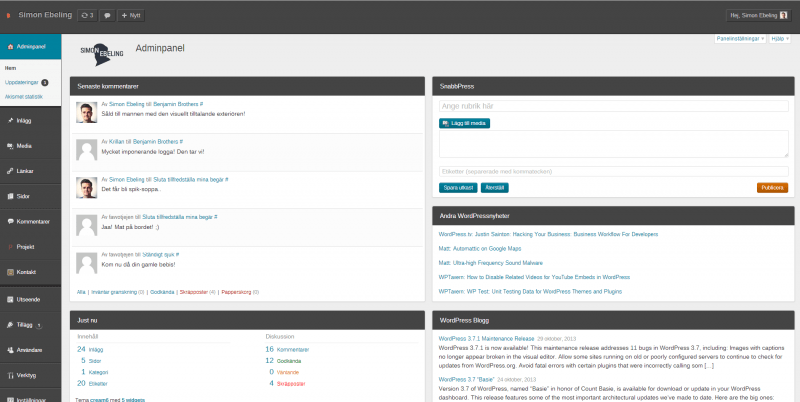This screenshot has height=402, width=800.
Task: Click the Kommentarer bubble icon in sidebar
Action: pyautogui.click(x=10, y=222)
